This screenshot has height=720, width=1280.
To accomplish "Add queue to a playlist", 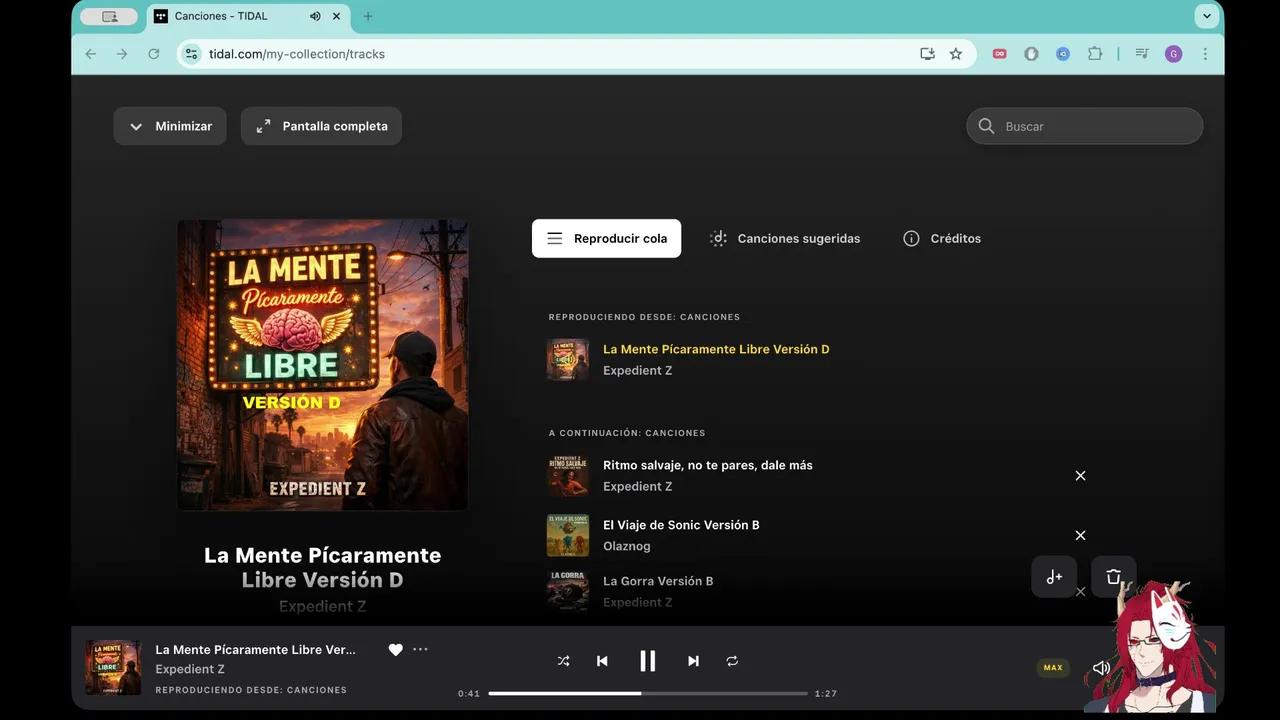I will 1054,577.
